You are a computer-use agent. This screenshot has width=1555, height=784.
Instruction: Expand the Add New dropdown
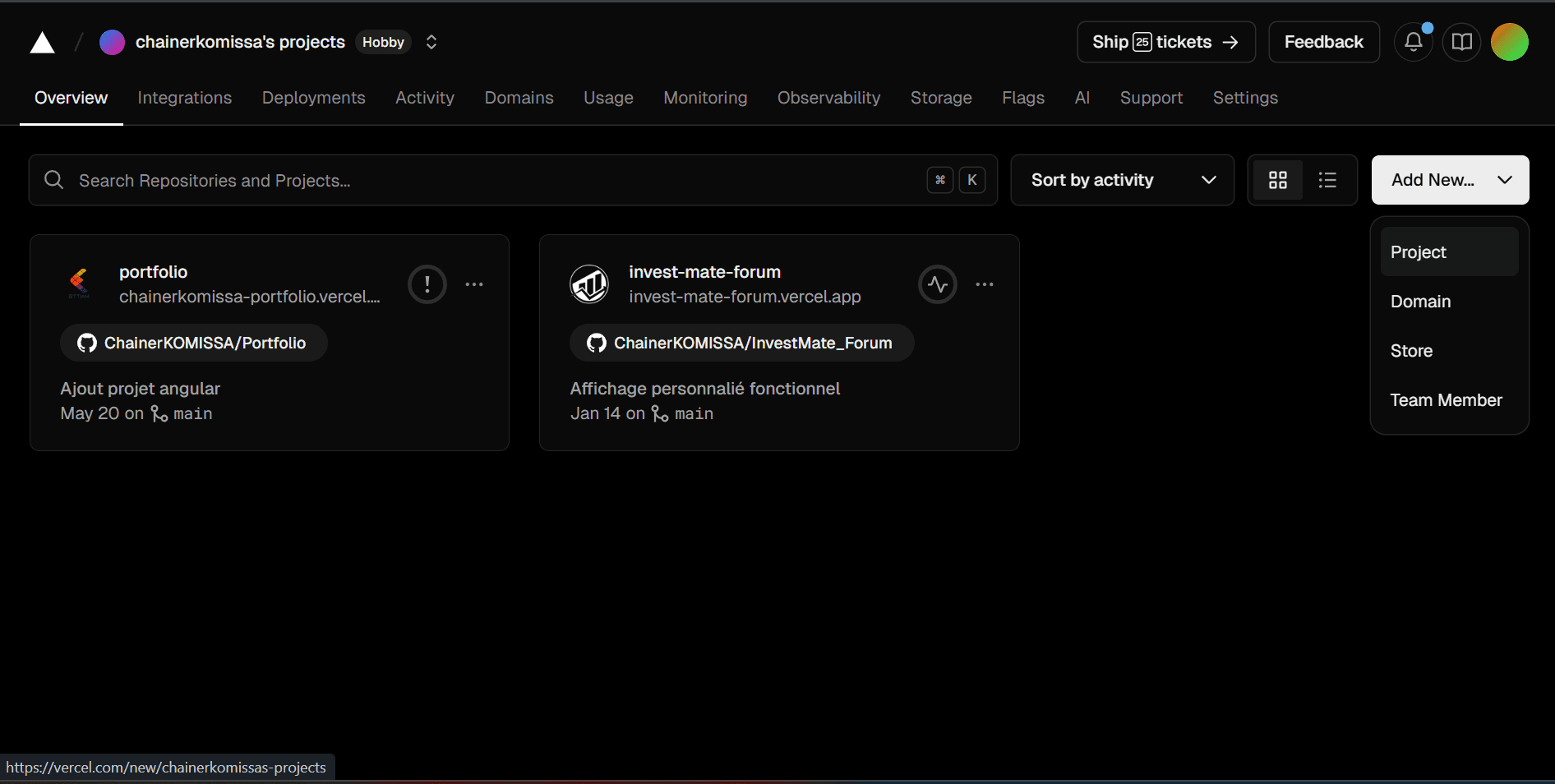[x=1450, y=180]
